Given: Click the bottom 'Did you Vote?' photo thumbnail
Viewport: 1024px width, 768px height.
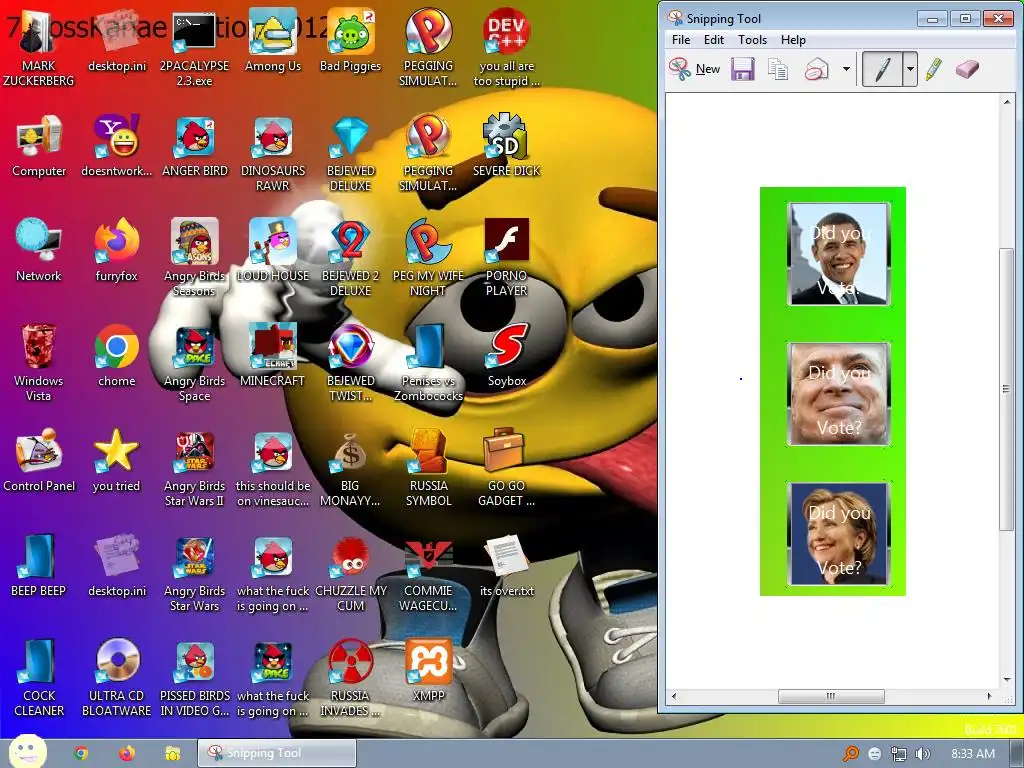Looking at the screenshot, I should (839, 534).
